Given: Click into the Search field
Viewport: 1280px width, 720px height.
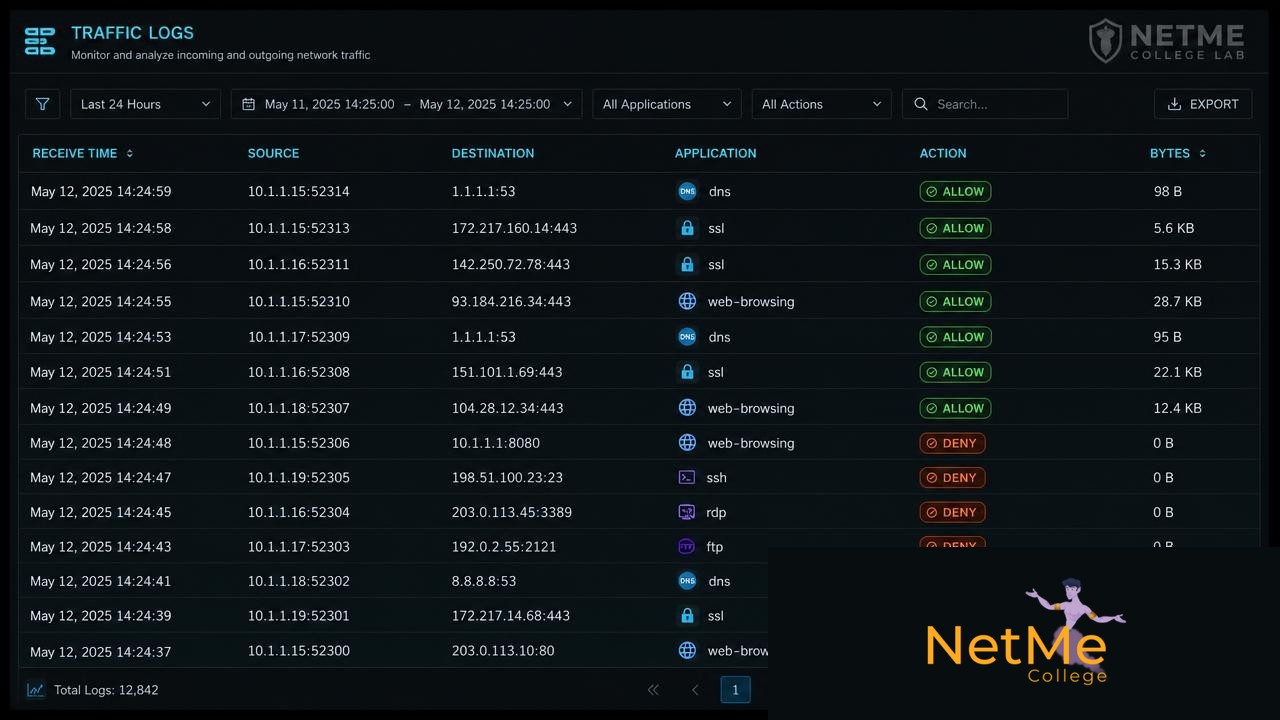Looking at the screenshot, I should coord(985,104).
